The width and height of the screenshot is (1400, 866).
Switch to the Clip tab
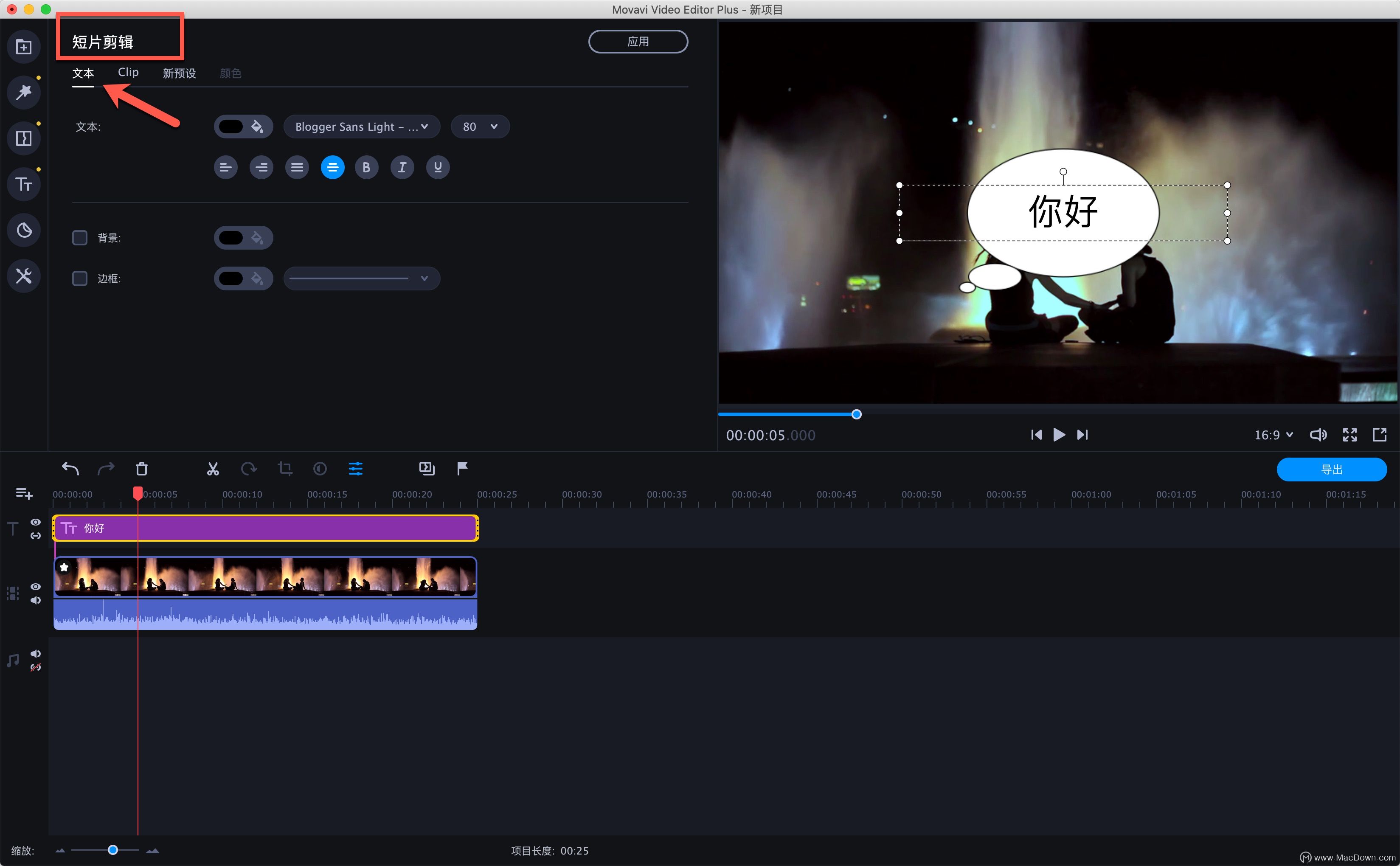[128, 72]
